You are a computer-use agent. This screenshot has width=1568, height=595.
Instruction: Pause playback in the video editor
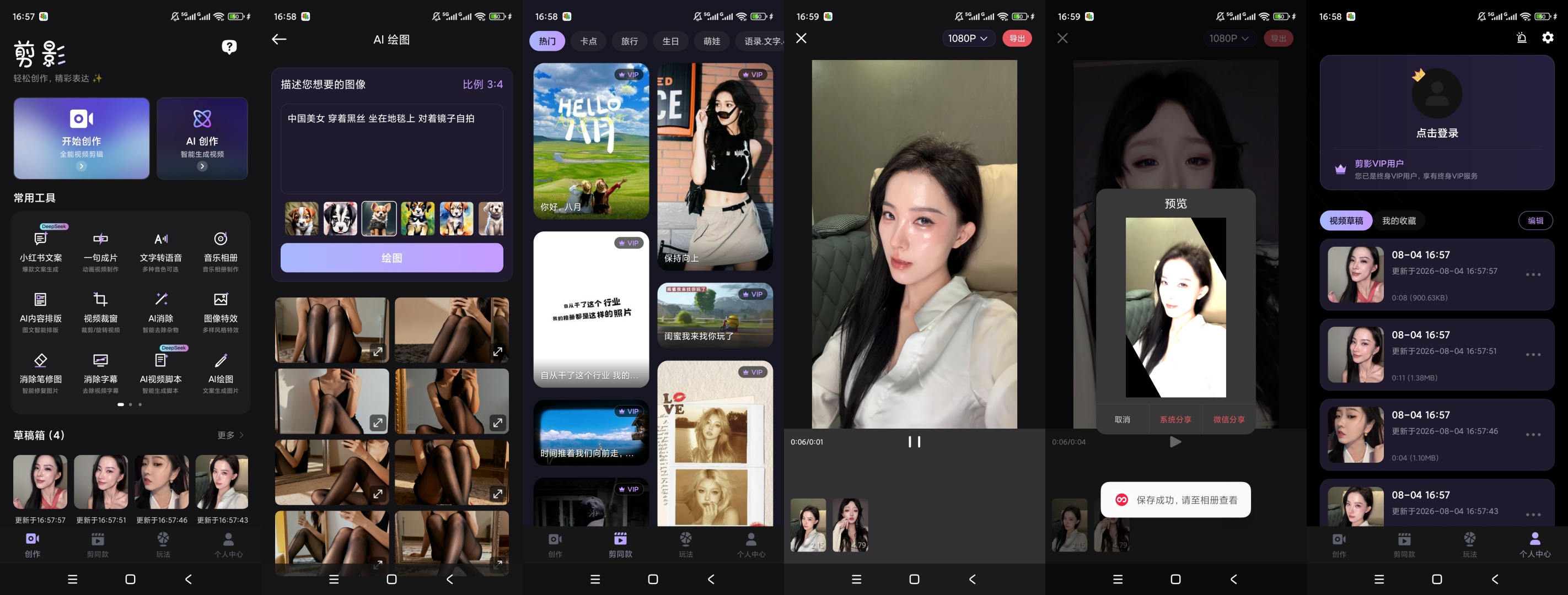(914, 442)
